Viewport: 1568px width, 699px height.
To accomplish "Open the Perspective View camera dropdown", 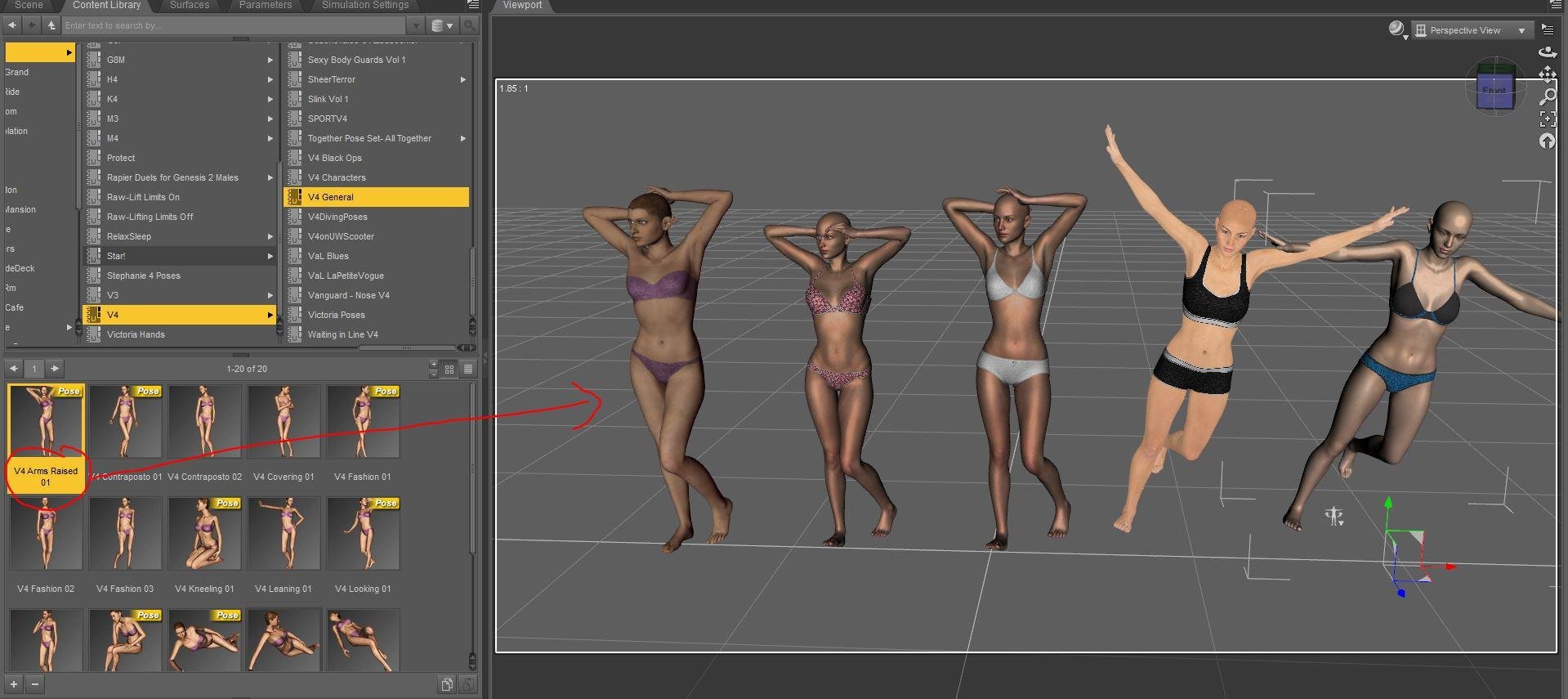I will (1472, 30).
